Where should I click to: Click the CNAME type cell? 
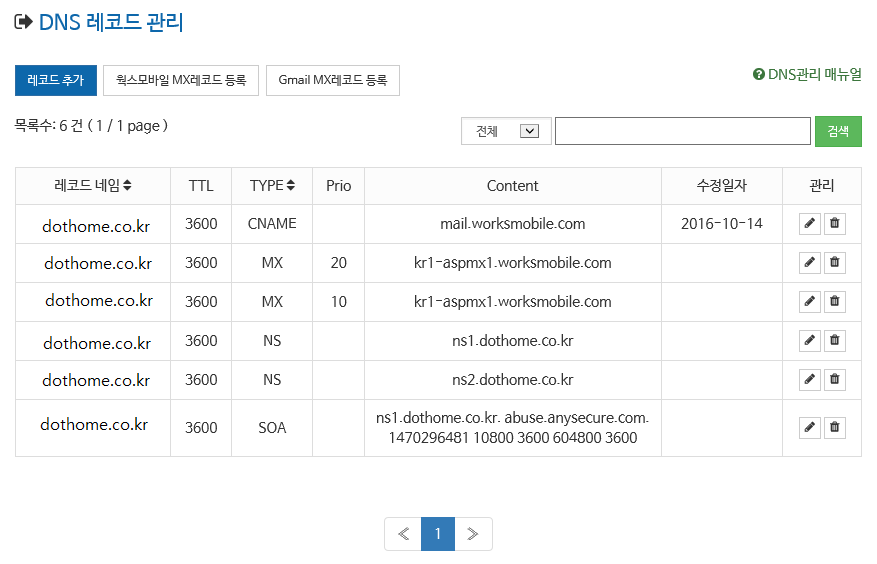272,224
